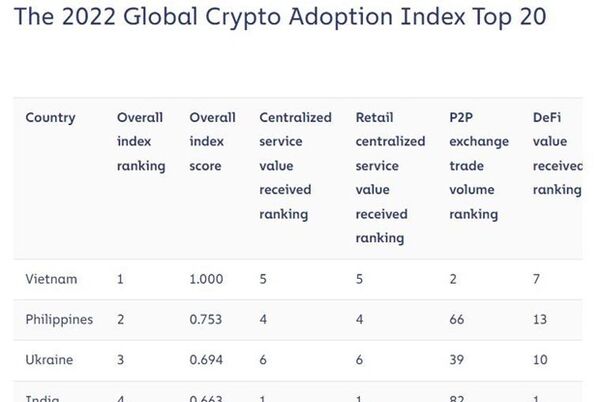Select the Centralized service value received header
This screenshot has height=402, width=600.
click(295, 166)
